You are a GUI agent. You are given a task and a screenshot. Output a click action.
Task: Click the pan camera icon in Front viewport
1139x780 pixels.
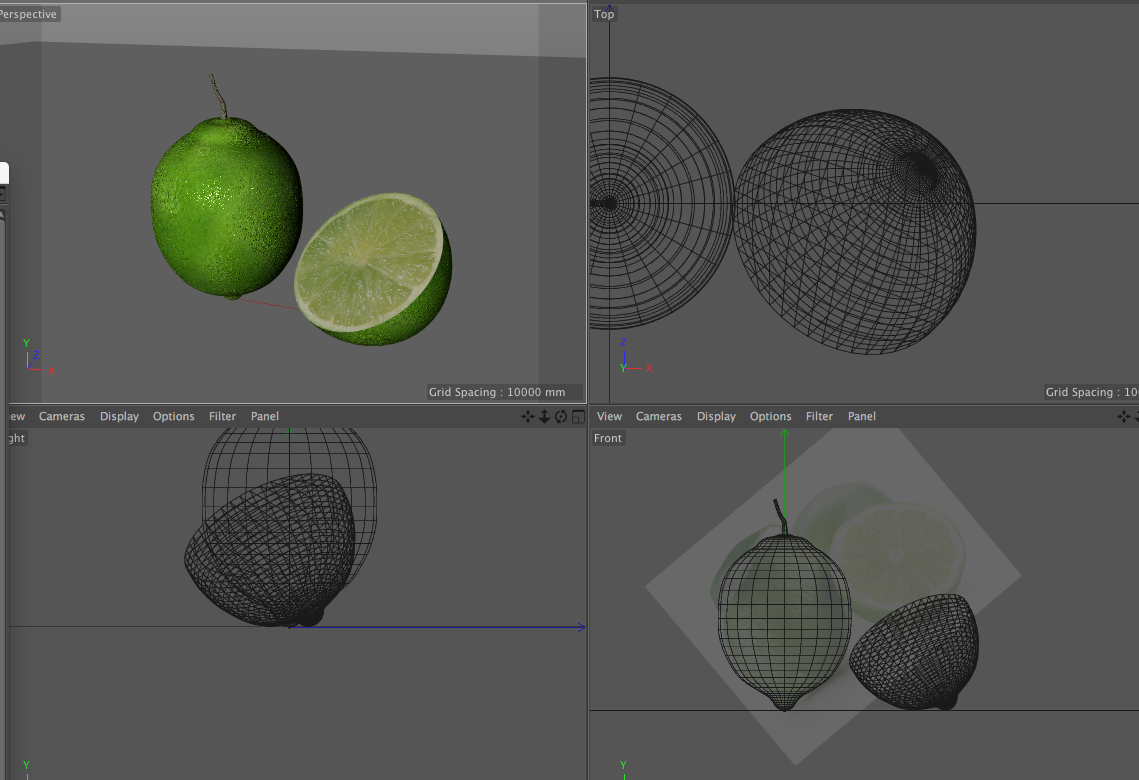(x=1126, y=417)
